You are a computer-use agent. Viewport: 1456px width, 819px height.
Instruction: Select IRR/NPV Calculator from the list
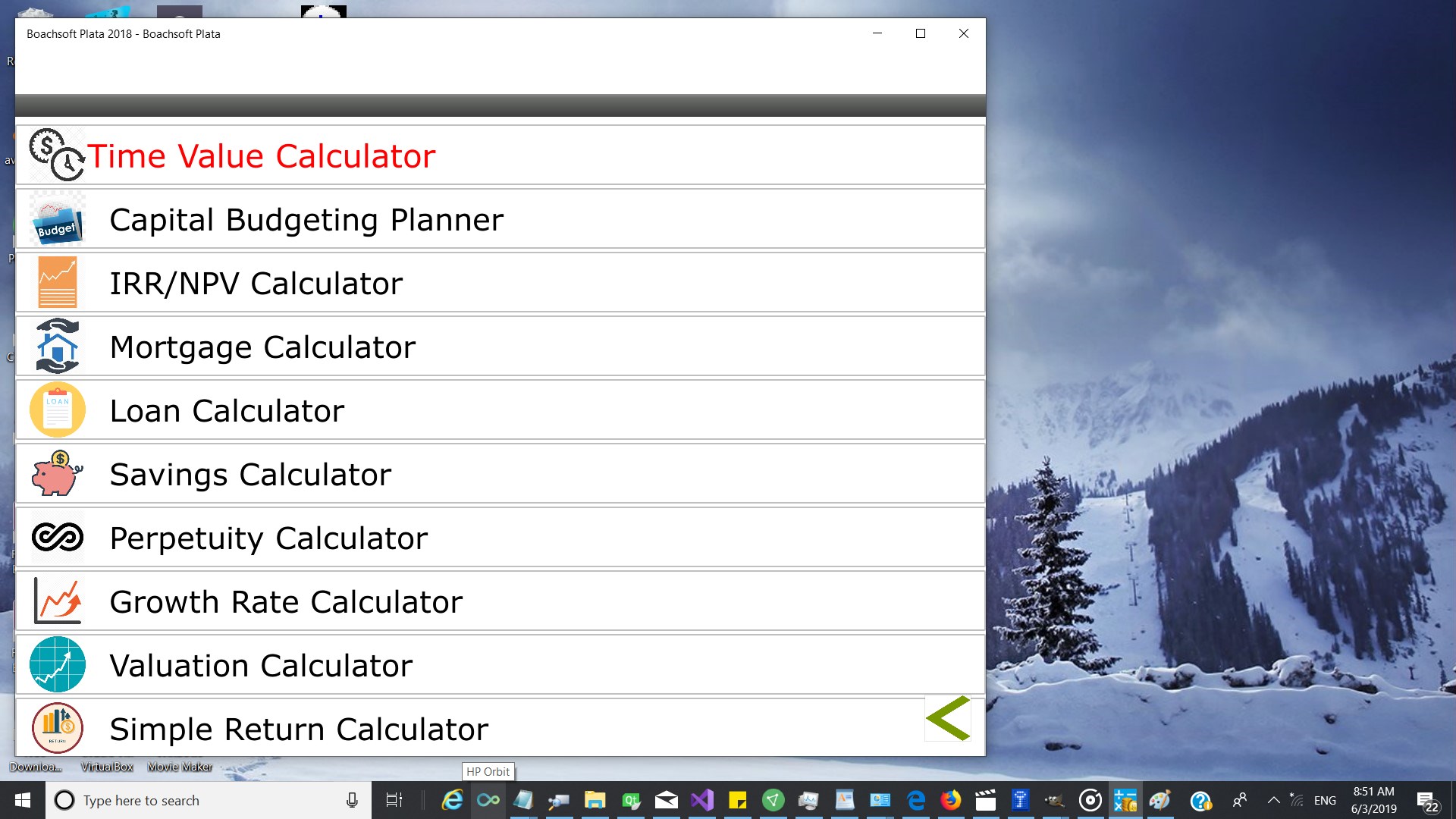(x=256, y=284)
